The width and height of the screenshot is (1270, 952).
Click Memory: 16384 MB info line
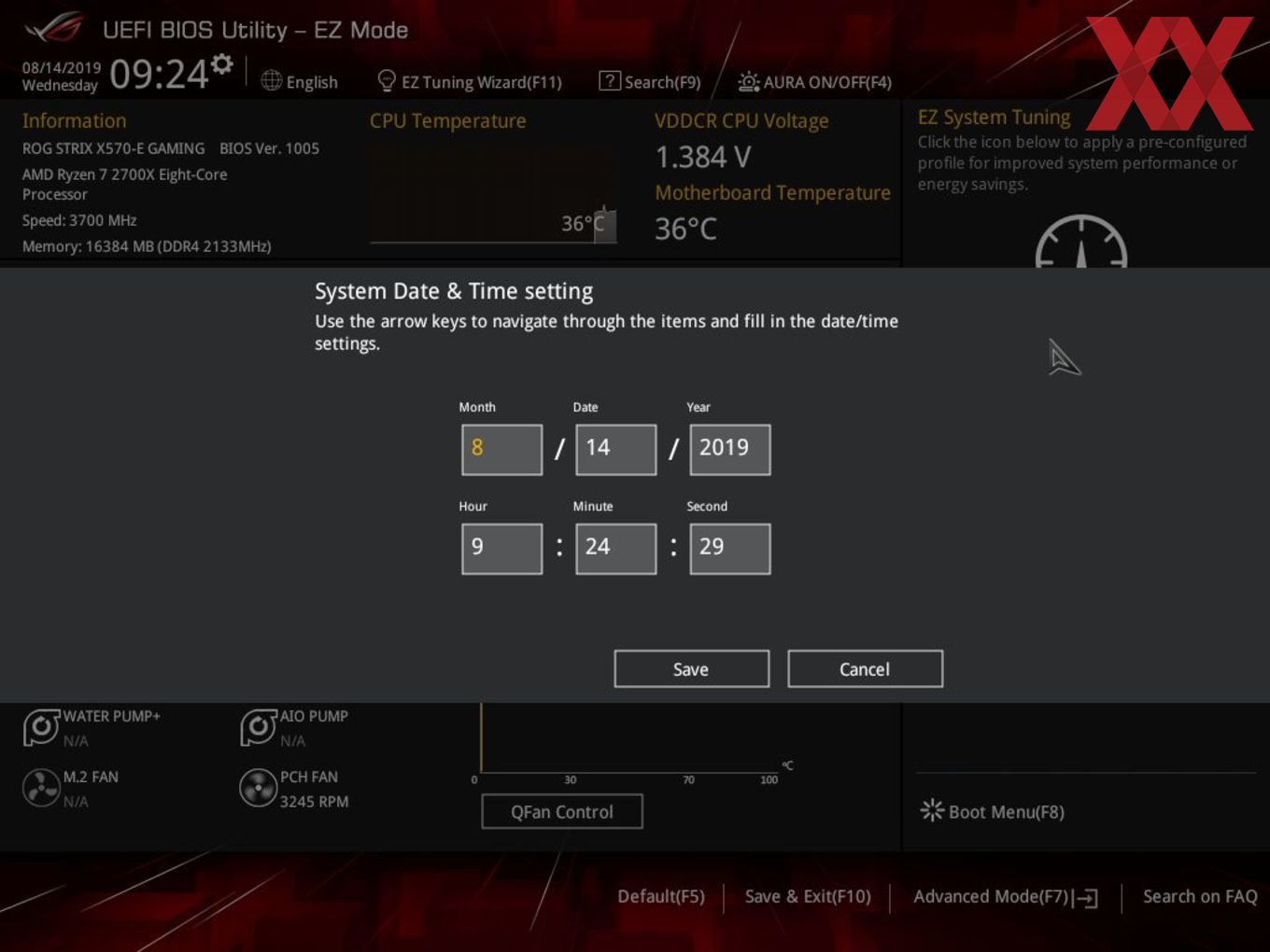pyautogui.click(x=147, y=246)
